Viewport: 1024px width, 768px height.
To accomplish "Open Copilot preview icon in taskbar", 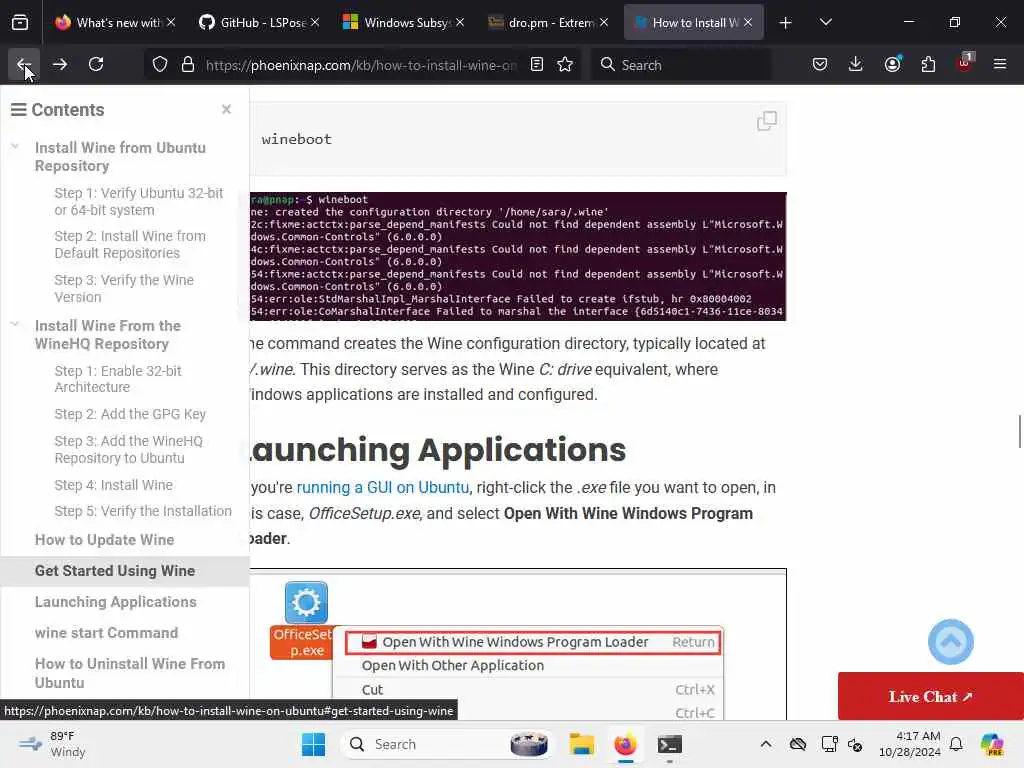I will pos(991,744).
